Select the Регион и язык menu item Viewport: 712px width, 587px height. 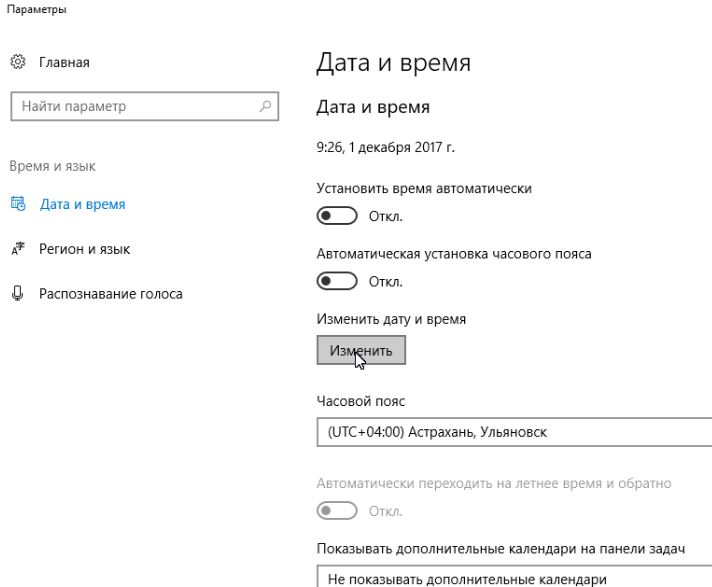[84, 249]
